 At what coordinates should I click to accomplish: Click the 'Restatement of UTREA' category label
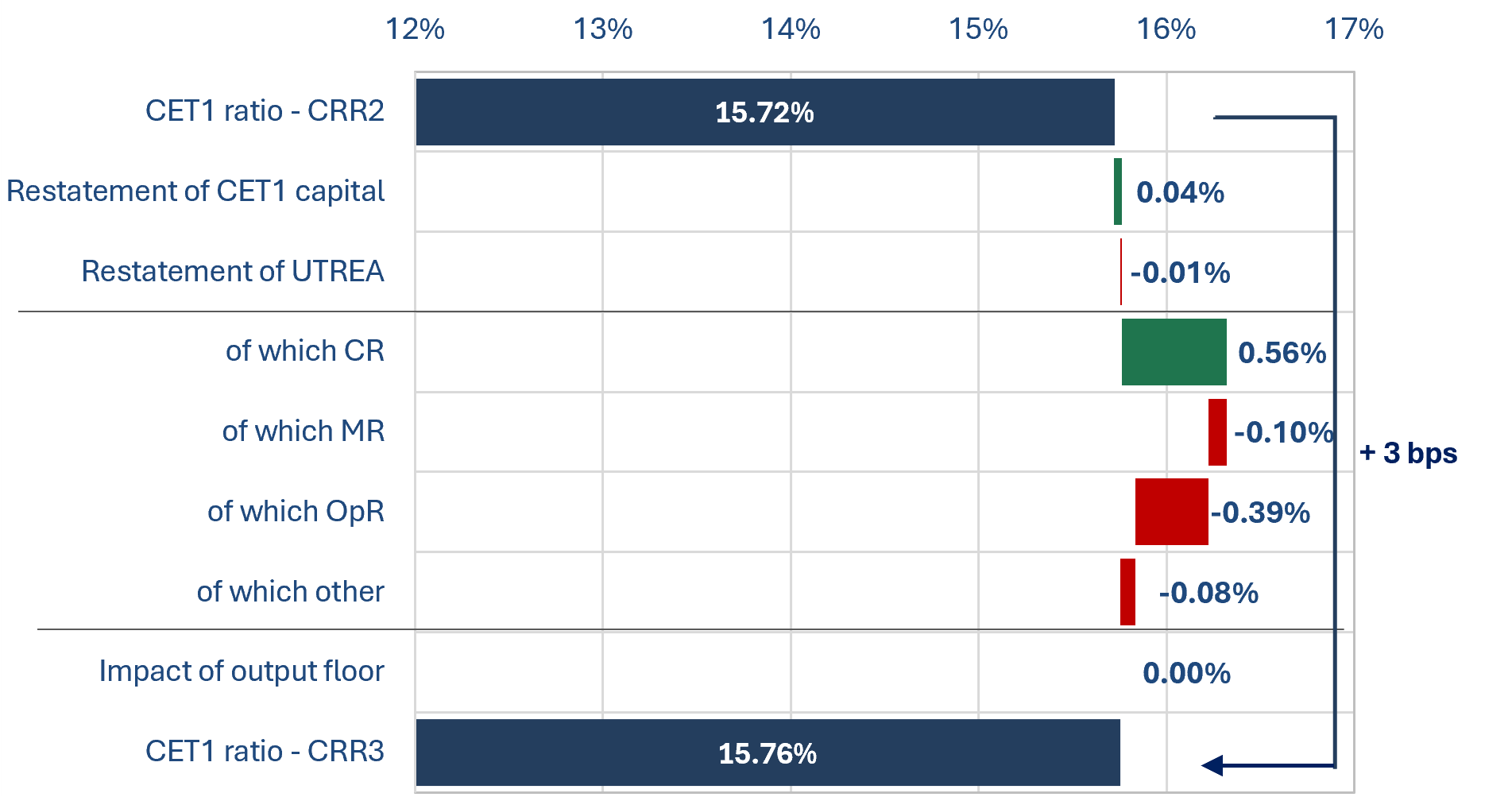click(x=233, y=272)
